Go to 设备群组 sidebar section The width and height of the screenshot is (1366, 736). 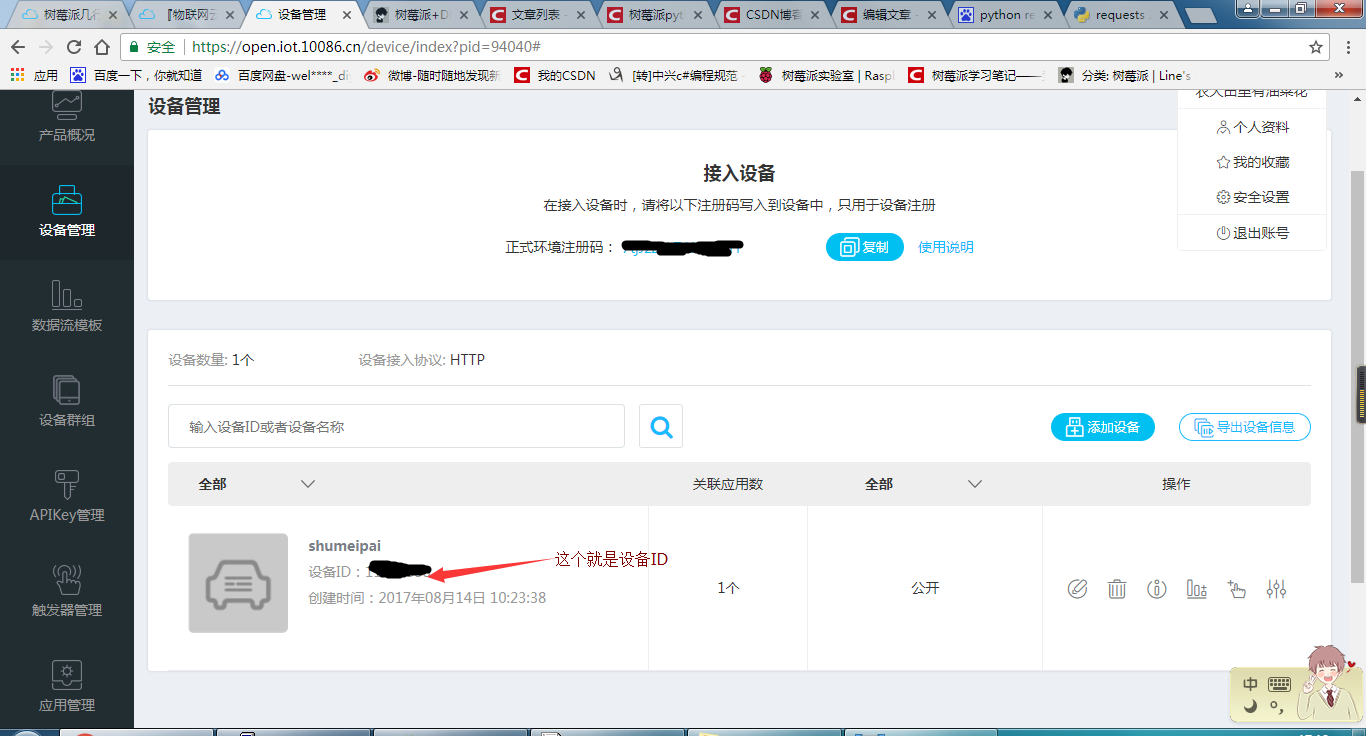coord(67,402)
